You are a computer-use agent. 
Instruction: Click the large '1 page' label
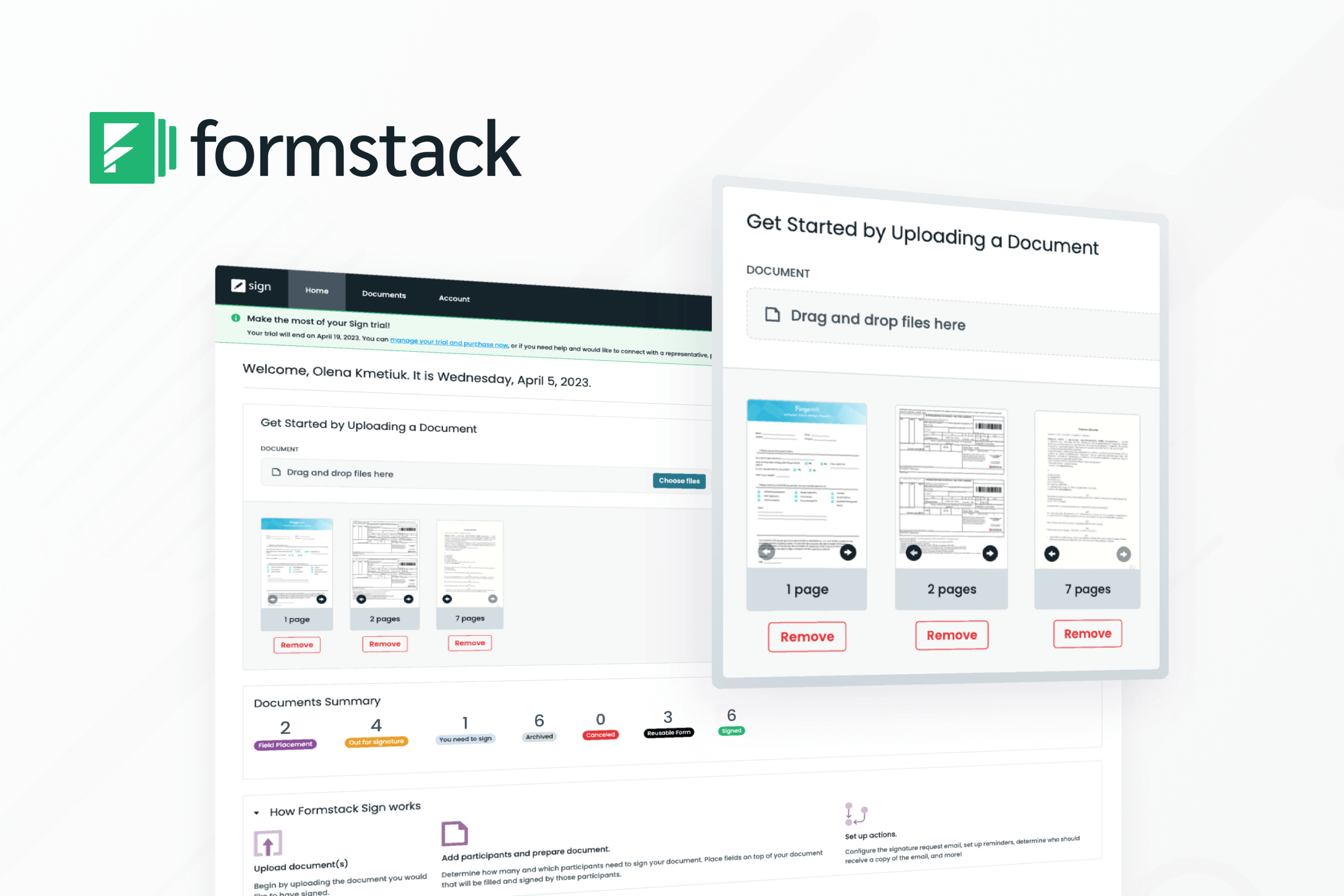807,589
